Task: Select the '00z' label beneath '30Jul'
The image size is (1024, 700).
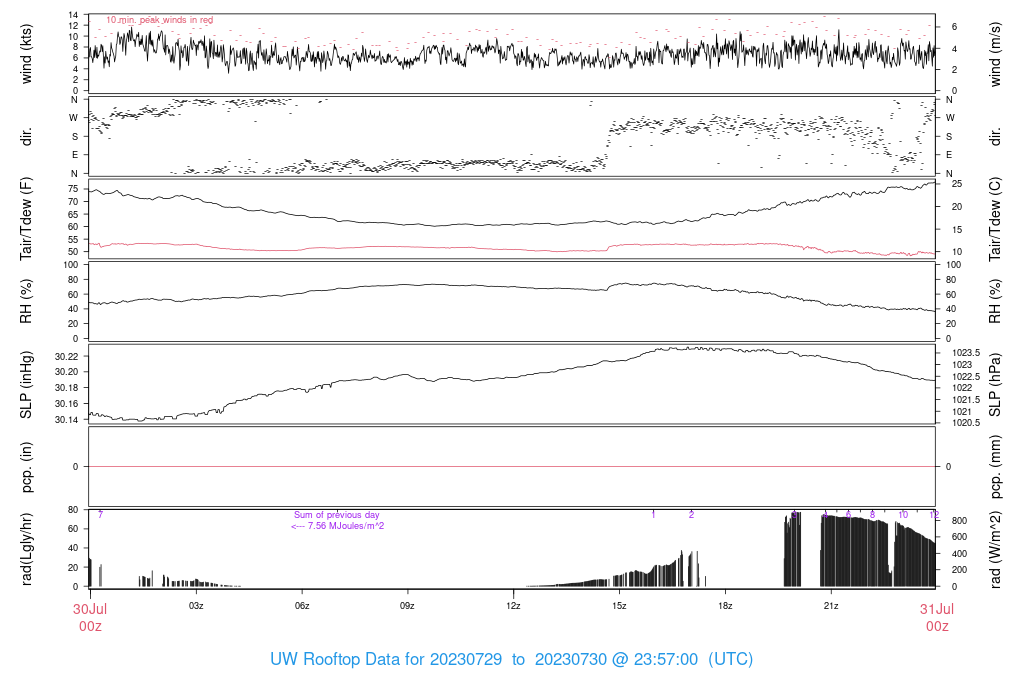Action: pos(90,626)
